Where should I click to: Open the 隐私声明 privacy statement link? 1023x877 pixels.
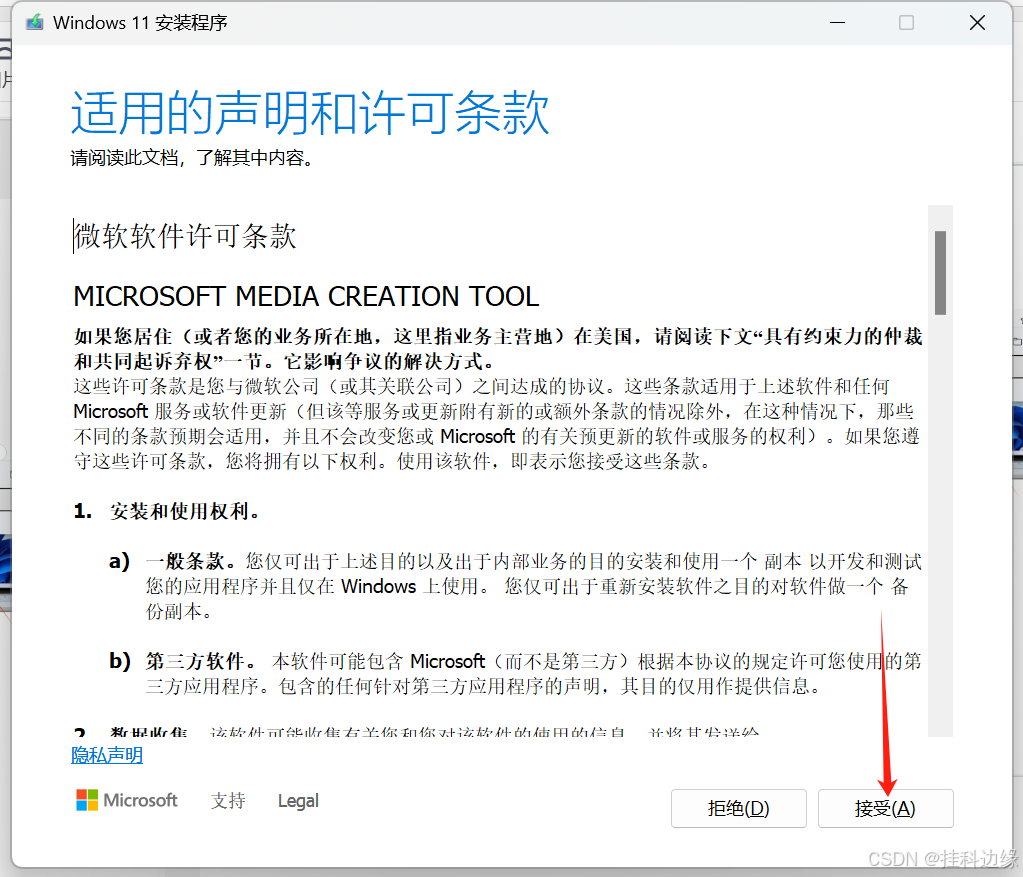click(107, 755)
